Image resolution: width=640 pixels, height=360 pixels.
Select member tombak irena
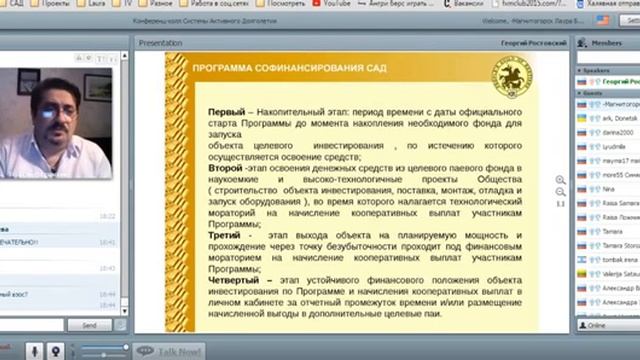[x=608, y=260]
